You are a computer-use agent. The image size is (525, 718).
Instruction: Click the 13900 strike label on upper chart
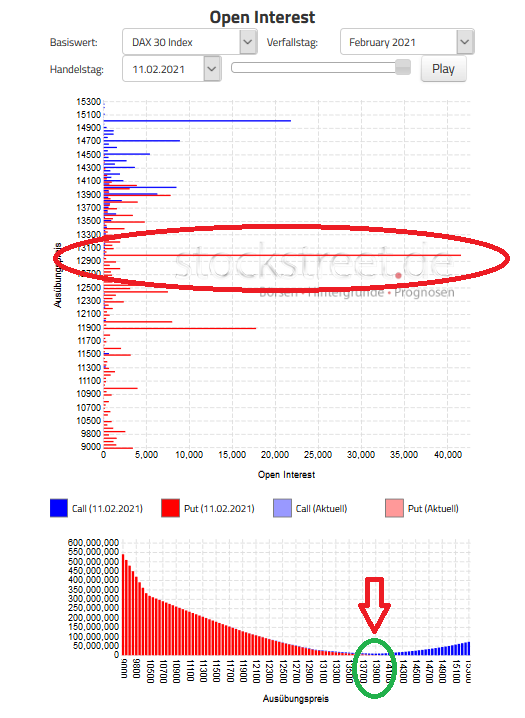[x=89, y=195]
